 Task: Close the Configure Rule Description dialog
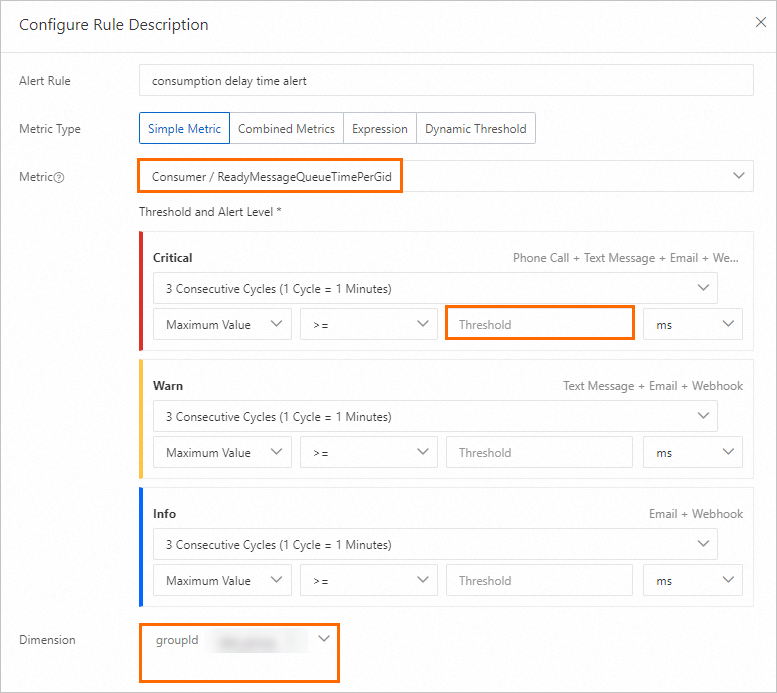761,23
